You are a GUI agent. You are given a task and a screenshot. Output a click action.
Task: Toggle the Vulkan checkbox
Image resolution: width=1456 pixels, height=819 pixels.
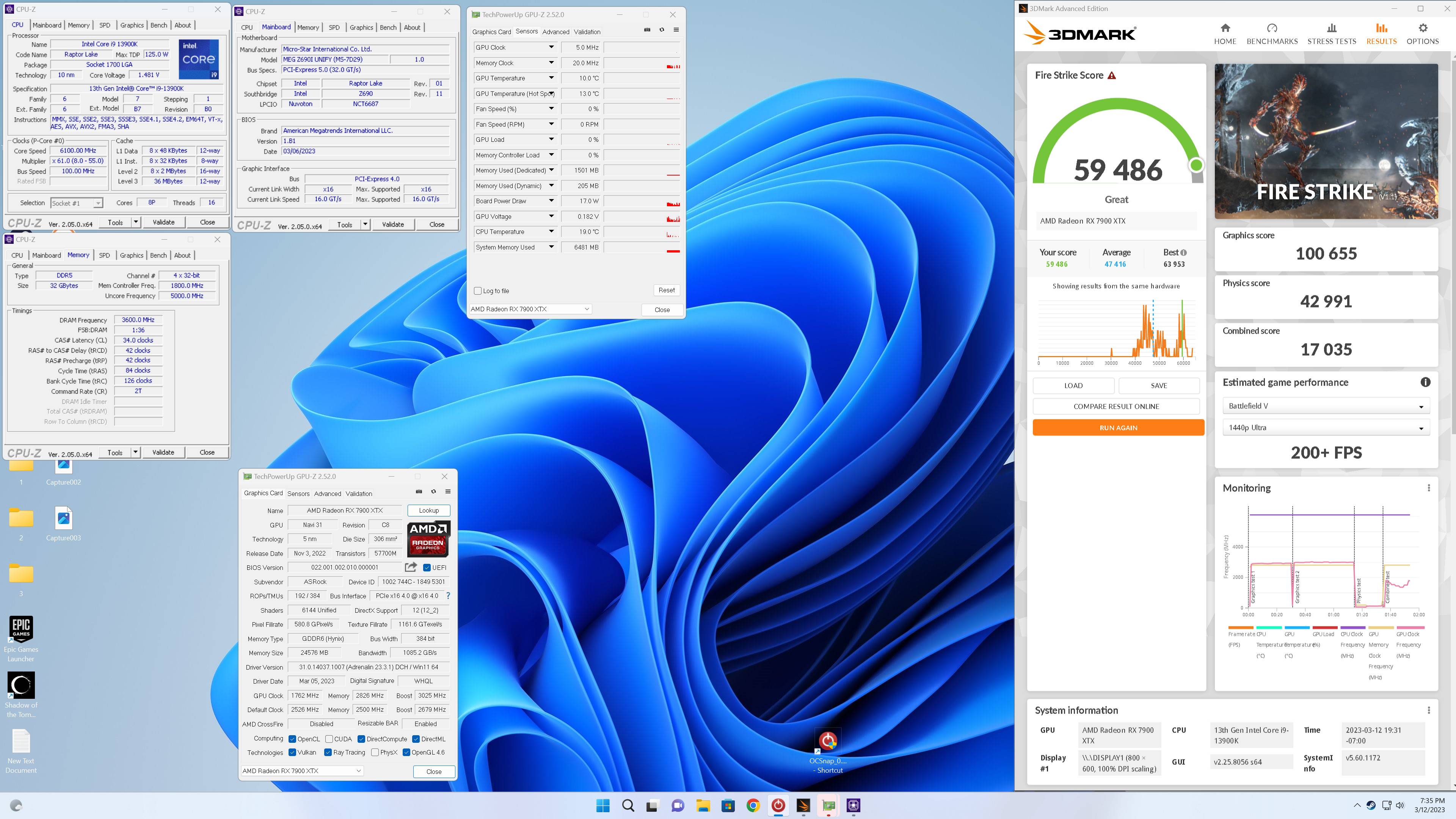click(292, 752)
